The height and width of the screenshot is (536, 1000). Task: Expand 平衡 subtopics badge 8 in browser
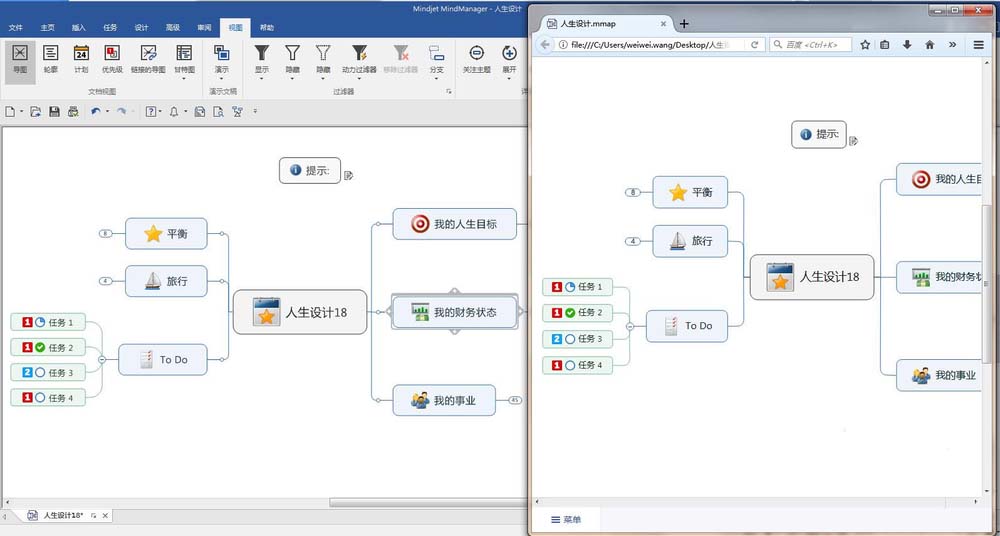click(633, 192)
